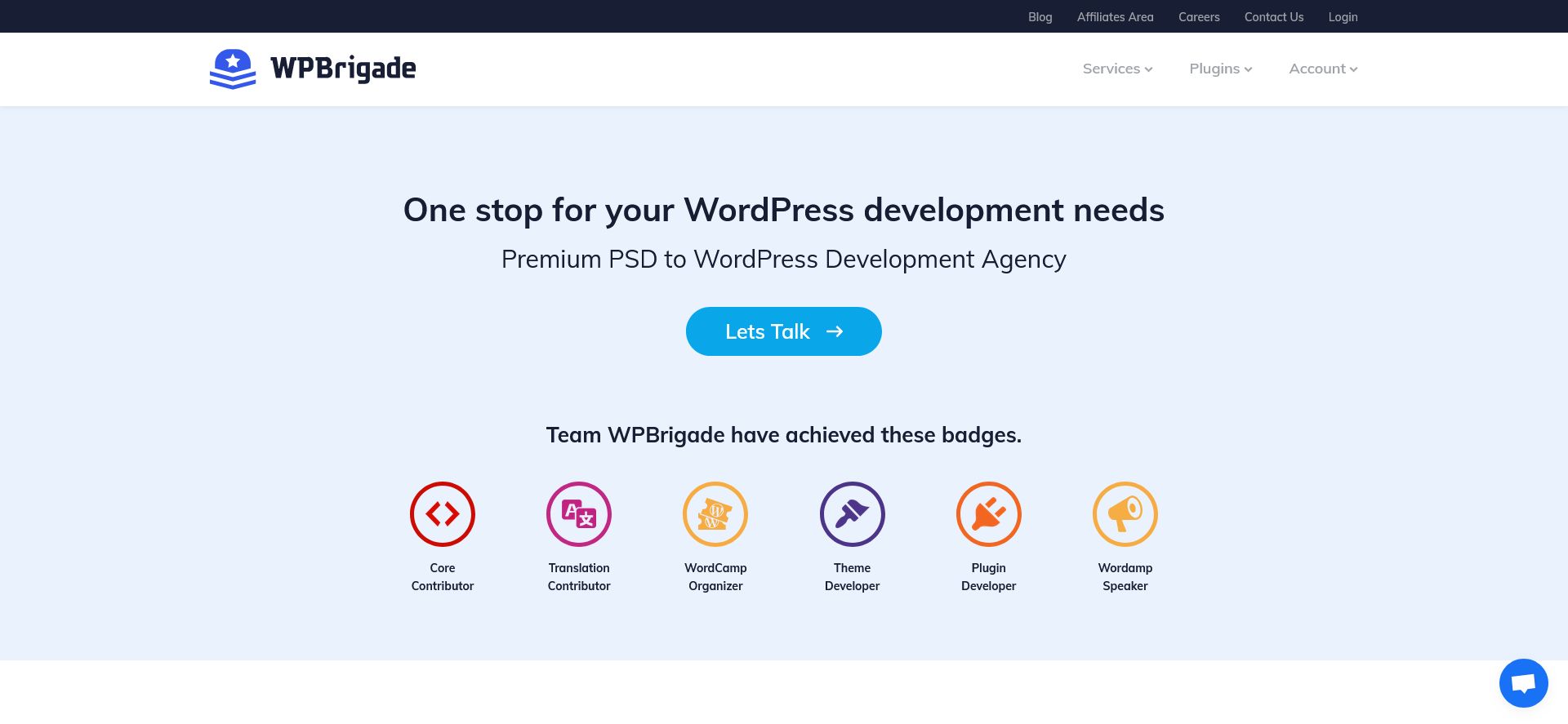Click the 'Core Contributor' label

(x=443, y=577)
